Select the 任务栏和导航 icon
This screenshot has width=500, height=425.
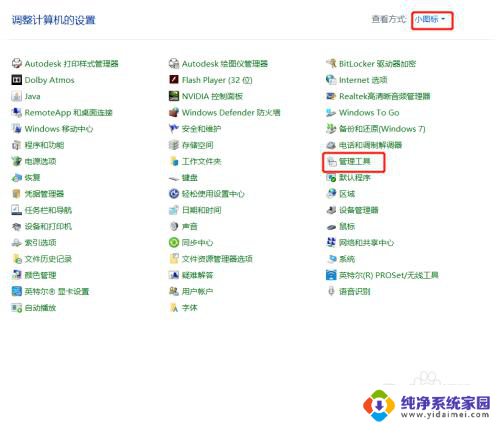pyautogui.click(x=17, y=210)
